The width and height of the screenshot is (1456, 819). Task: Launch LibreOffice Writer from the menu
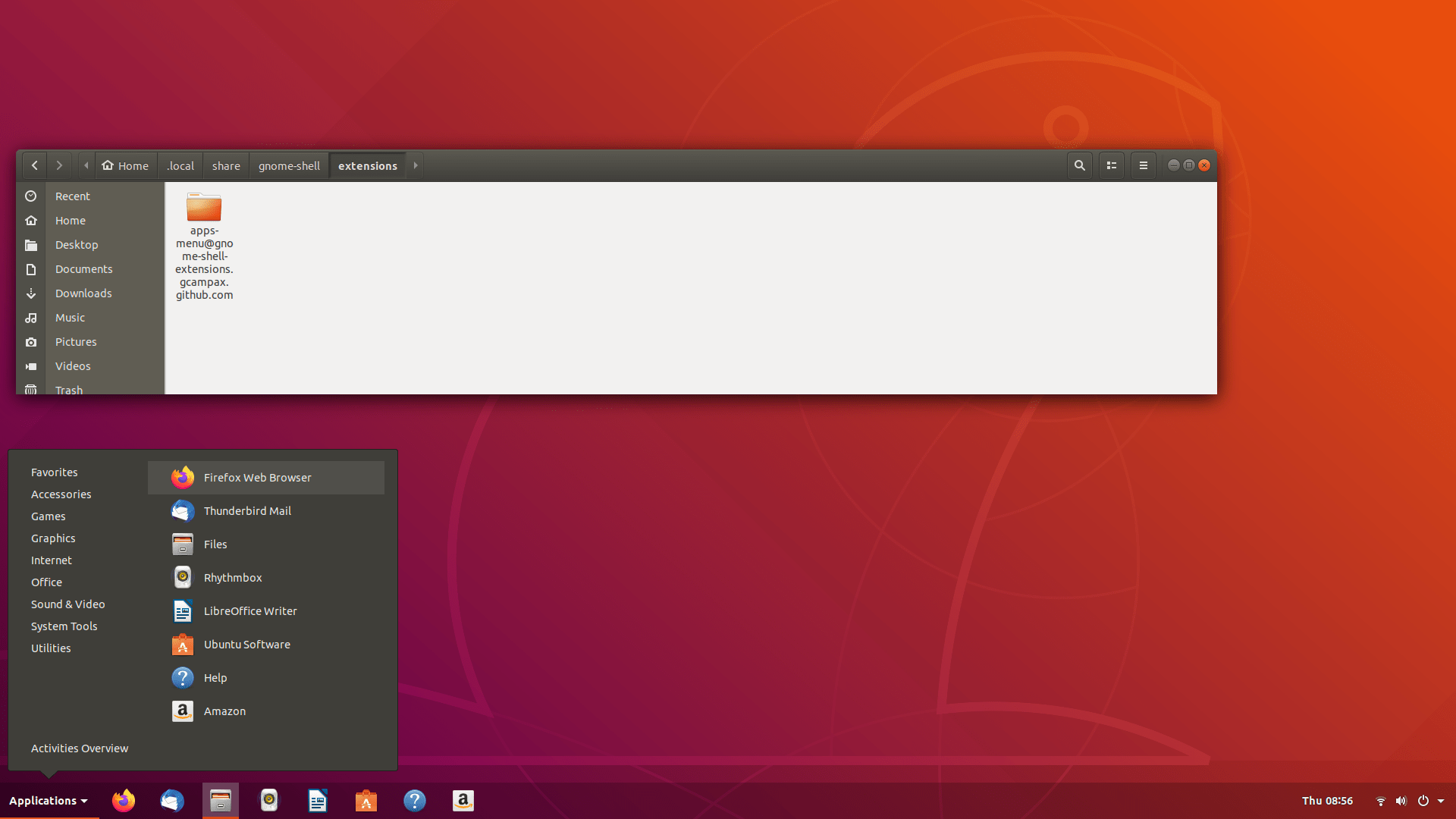250,611
